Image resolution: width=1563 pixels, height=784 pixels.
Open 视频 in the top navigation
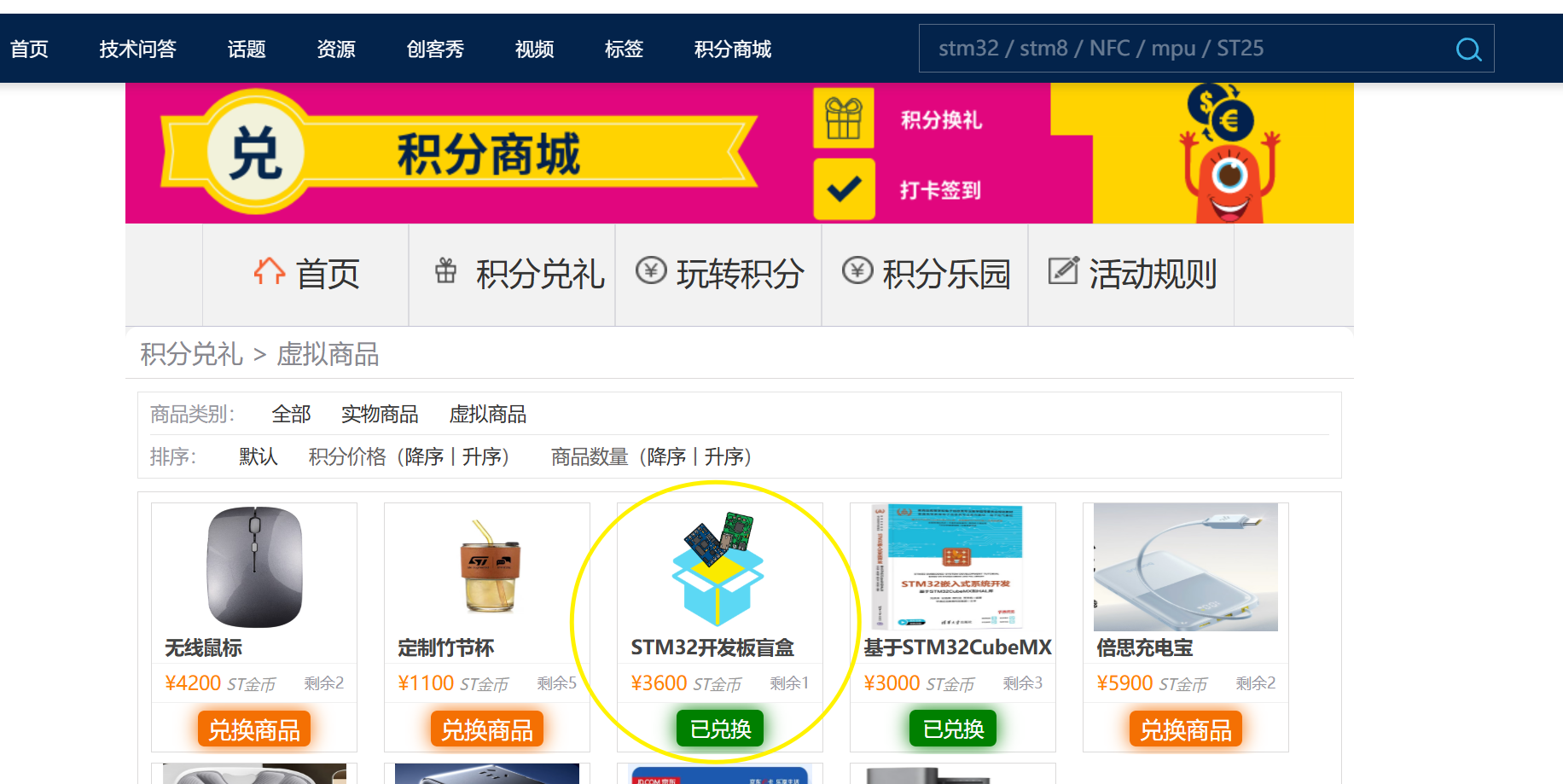pyautogui.click(x=535, y=49)
